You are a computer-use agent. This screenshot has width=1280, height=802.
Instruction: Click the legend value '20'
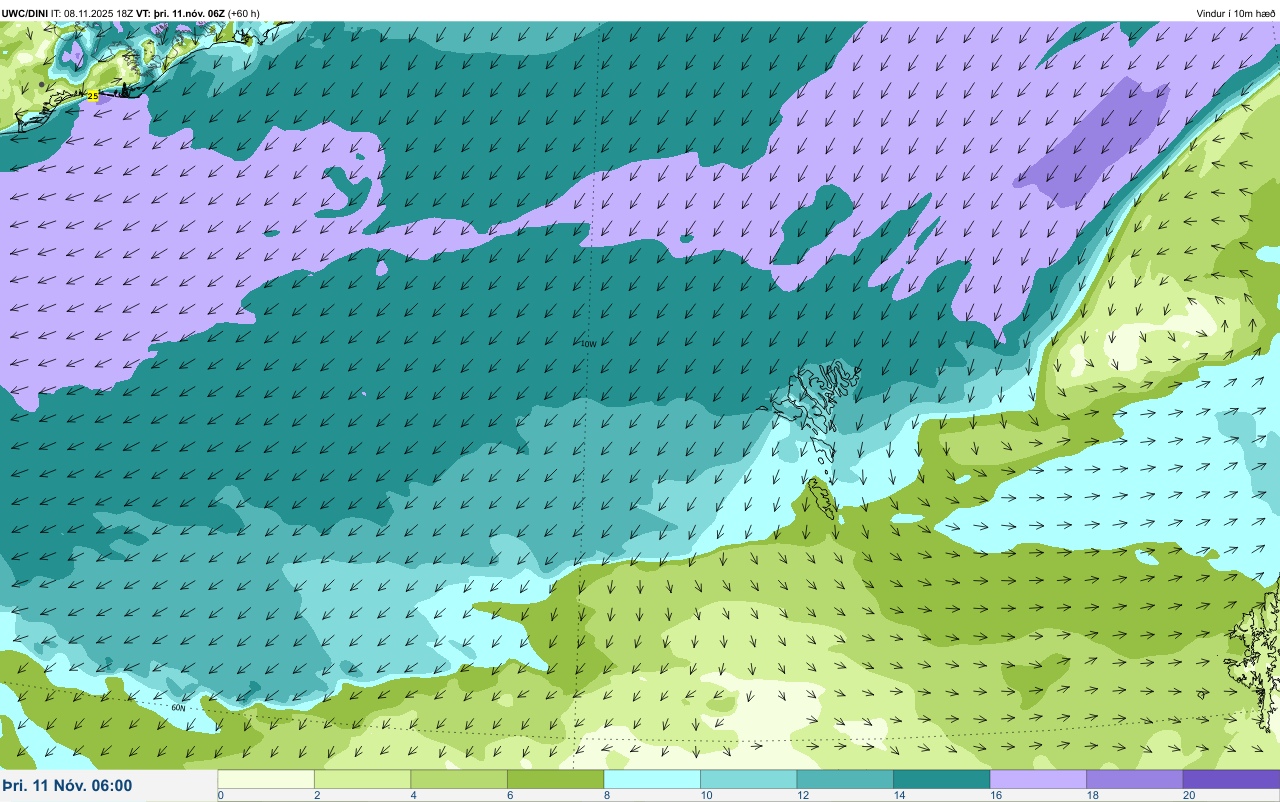(x=1189, y=795)
